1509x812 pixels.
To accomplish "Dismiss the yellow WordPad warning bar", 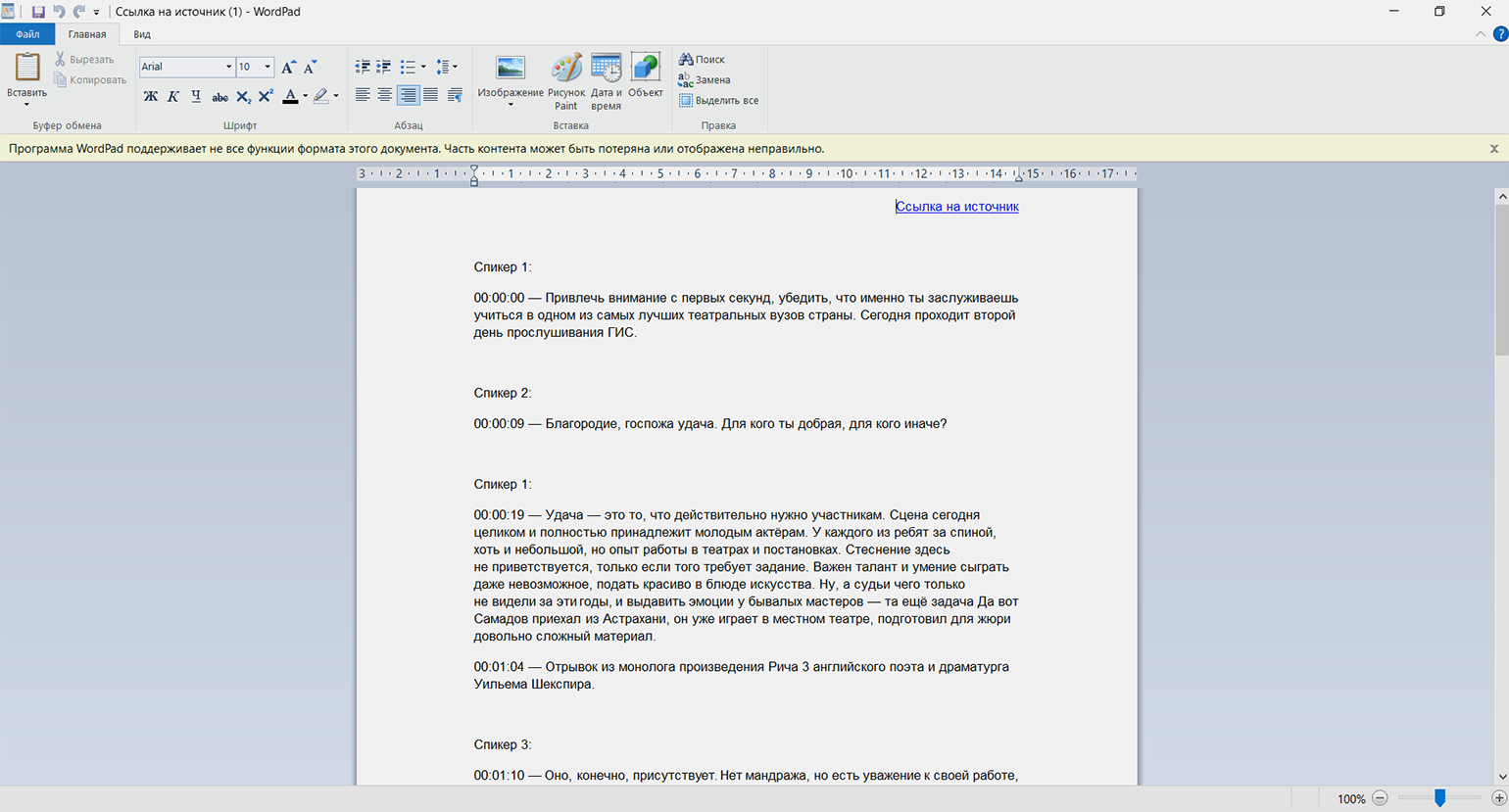I will click(1494, 149).
